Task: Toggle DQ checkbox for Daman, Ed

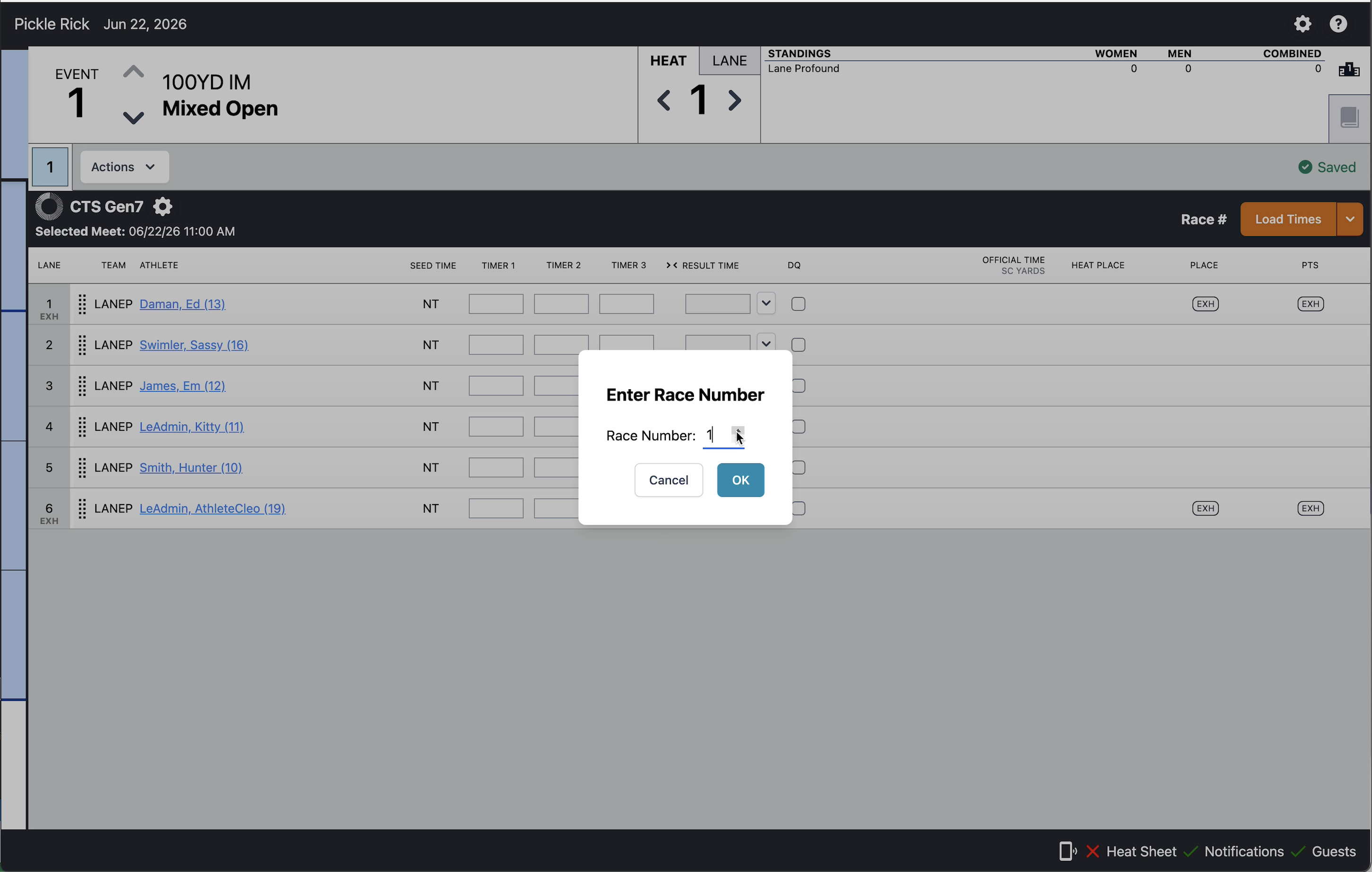Action: pos(798,304)
